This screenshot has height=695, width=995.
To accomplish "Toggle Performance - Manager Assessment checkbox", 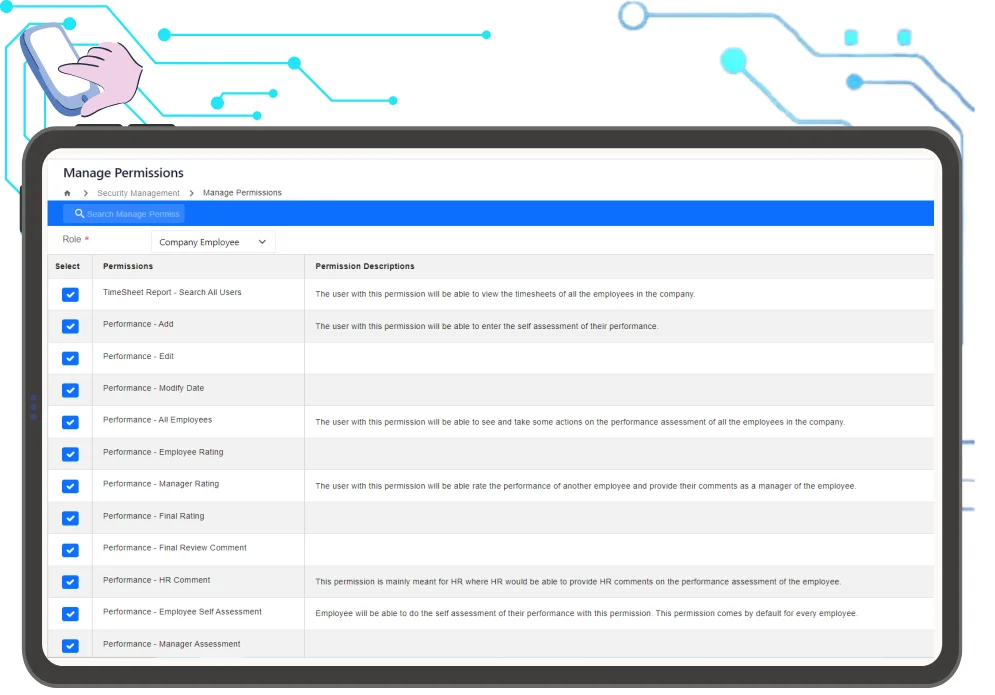I will [x=70, y=646].
